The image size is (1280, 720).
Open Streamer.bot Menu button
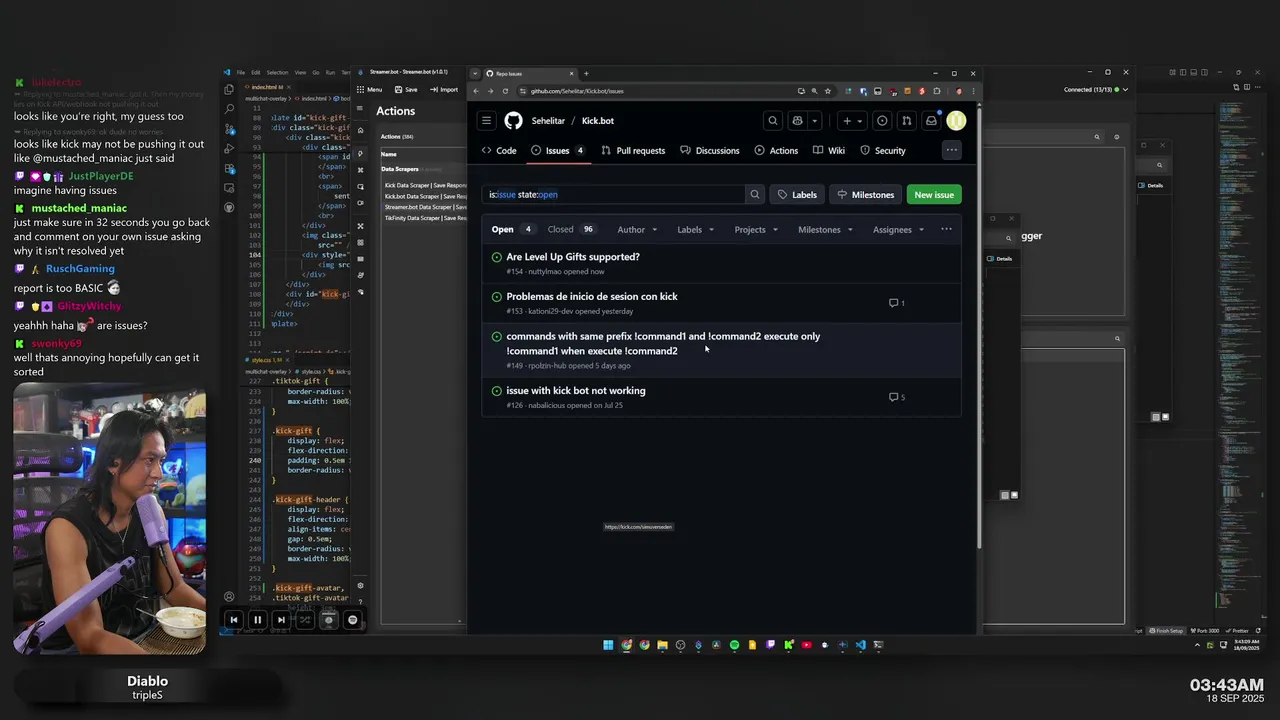[370, 90]
